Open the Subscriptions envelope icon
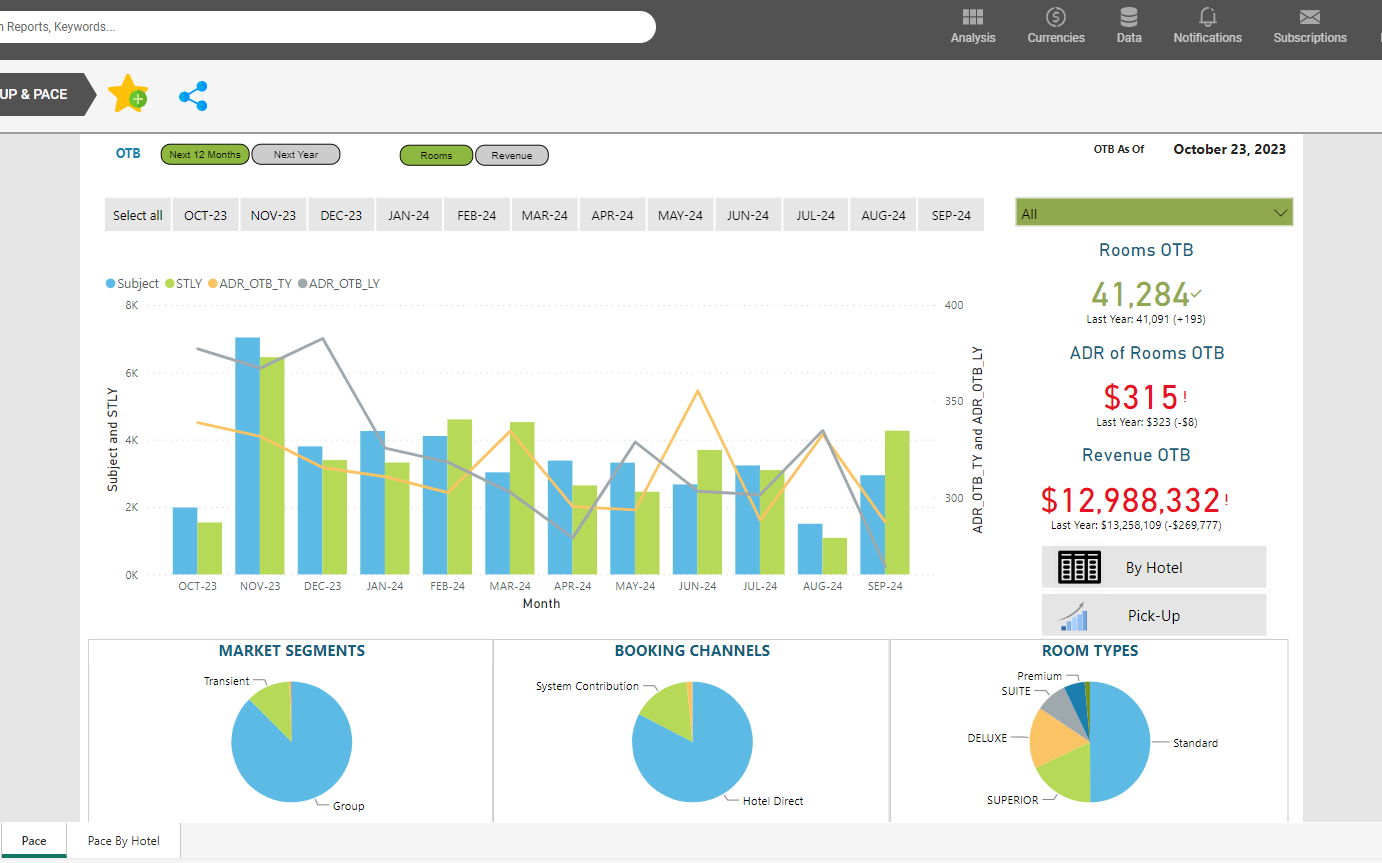The height and width of the screenshot is (863, 1382). coord(1309,18)
